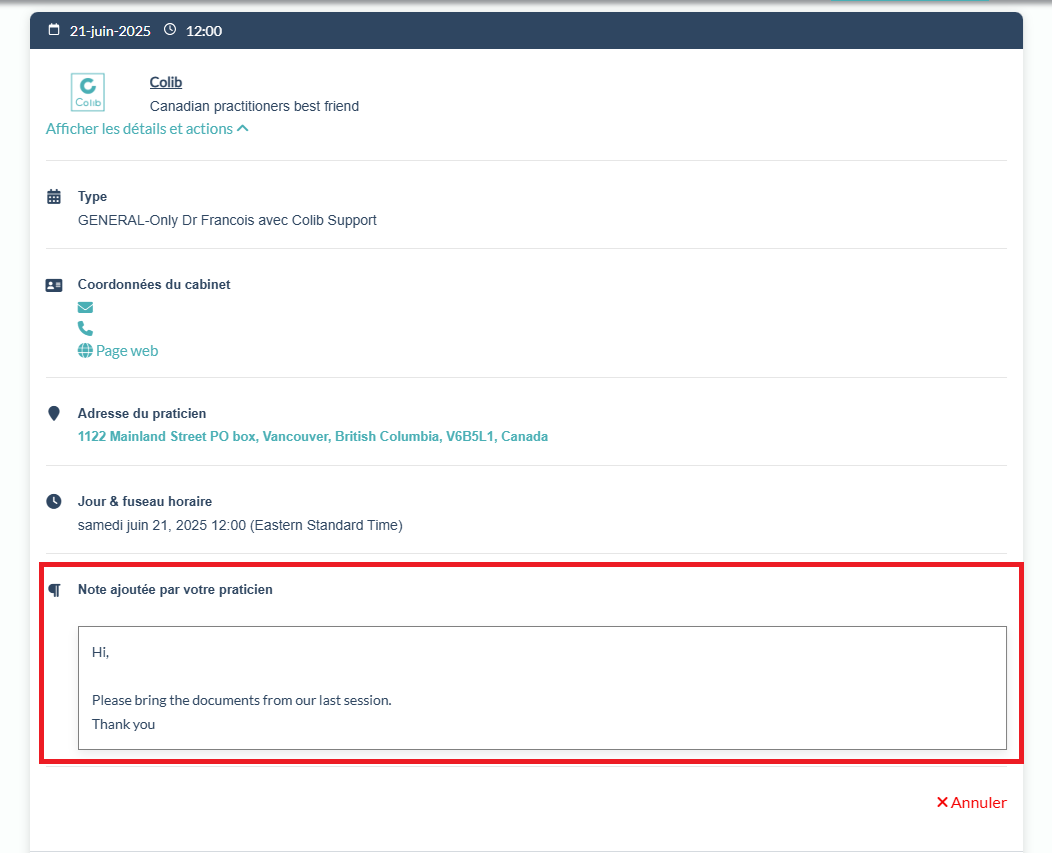
Task: Collapse 'Afficher les détails et actions'
Action: (147, 129)
